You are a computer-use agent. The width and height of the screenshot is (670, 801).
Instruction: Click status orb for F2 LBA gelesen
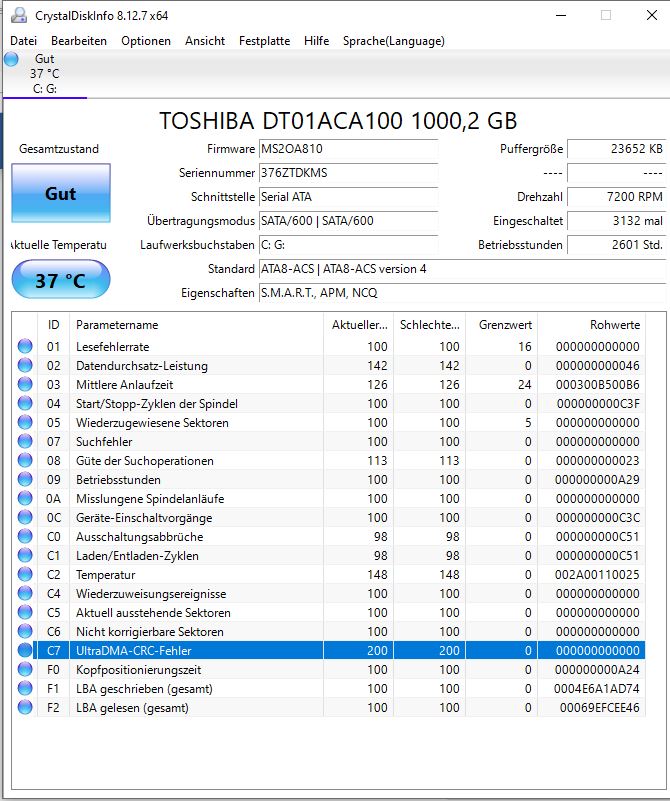[x=25, y=708]
